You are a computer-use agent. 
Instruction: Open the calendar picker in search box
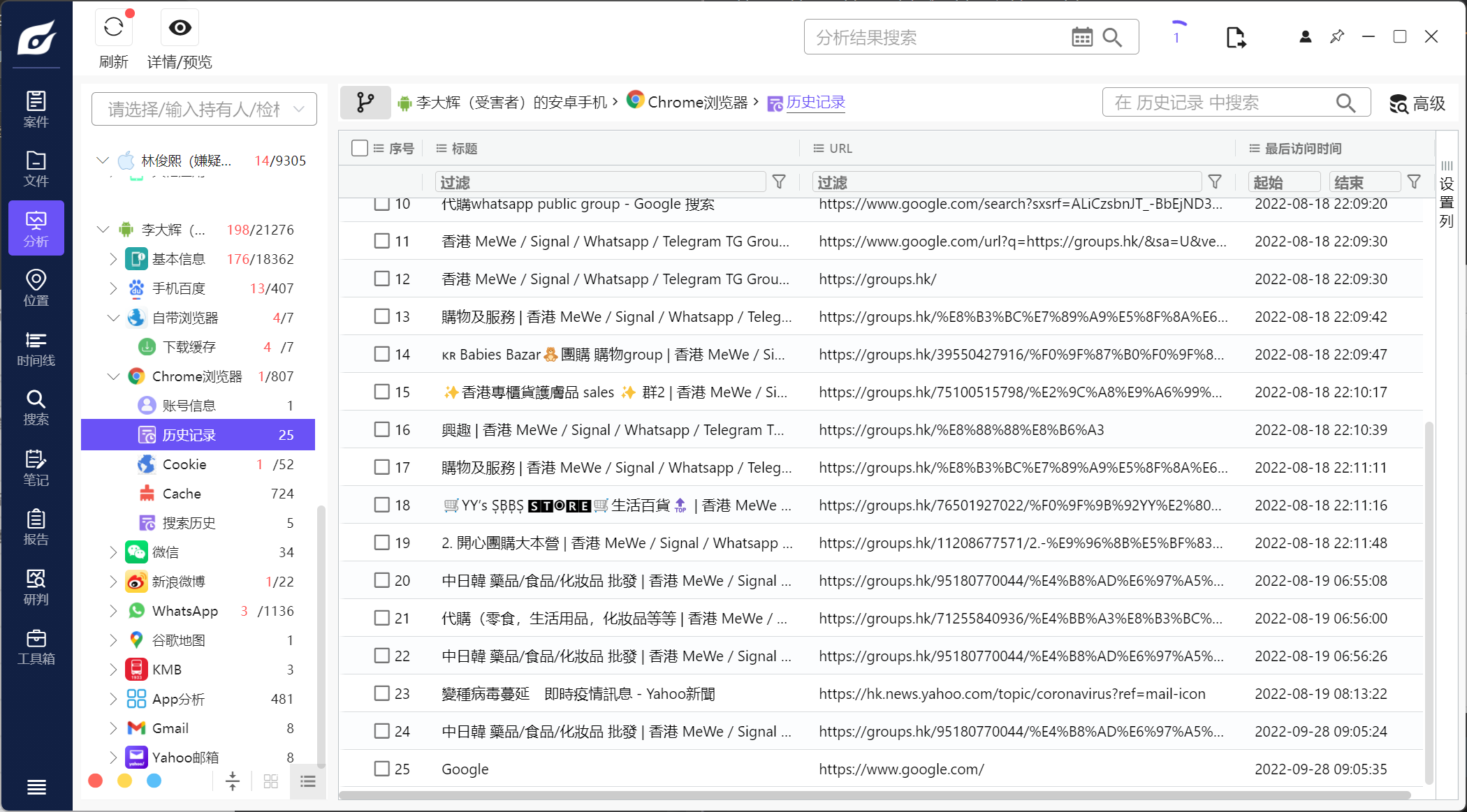[x=1081, y=38]
